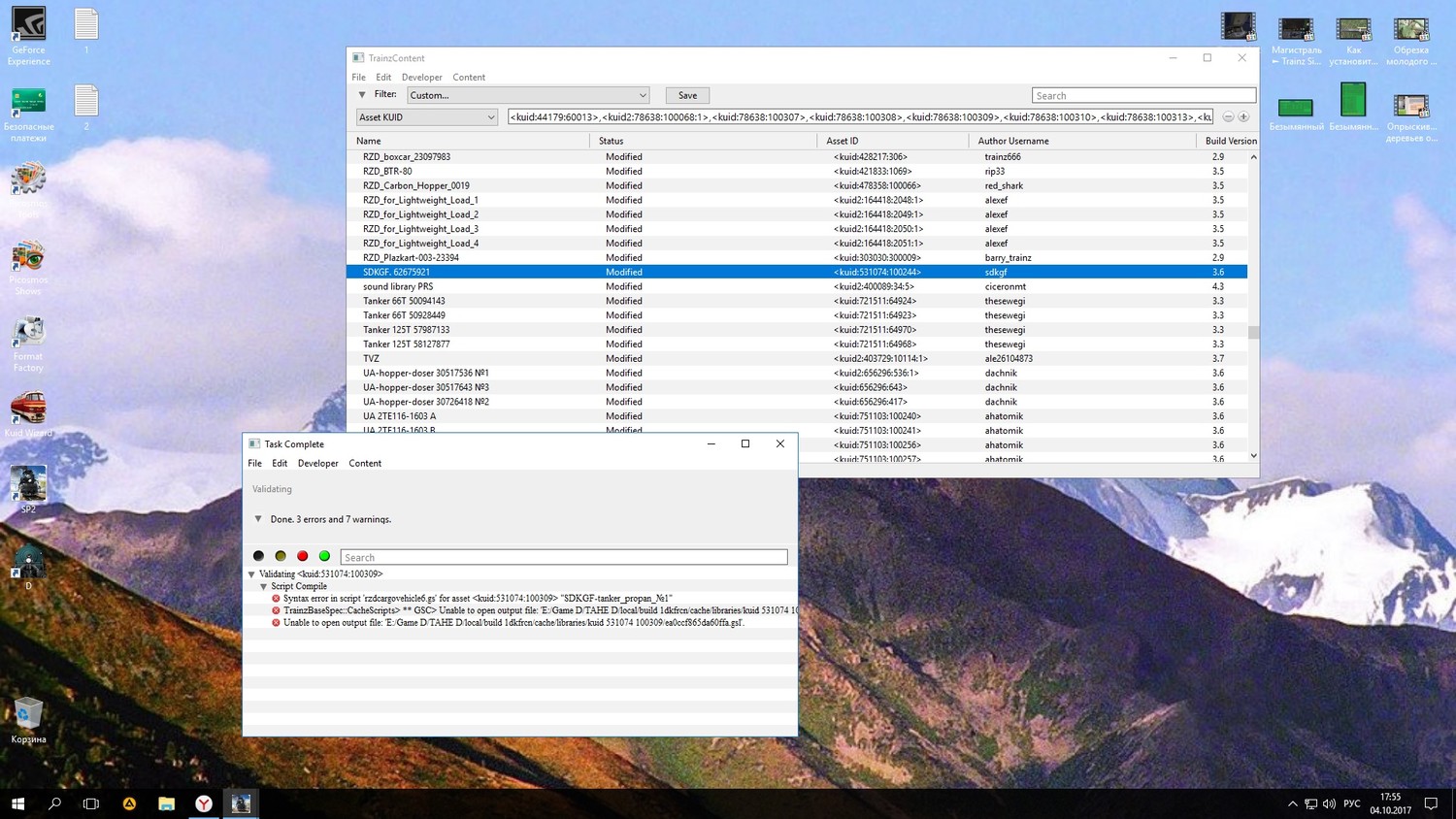Open the Обрезка молодого video file
The width and height of the screenshot is (1456, 819).
pyautogui.click(x=1410, y=42)
